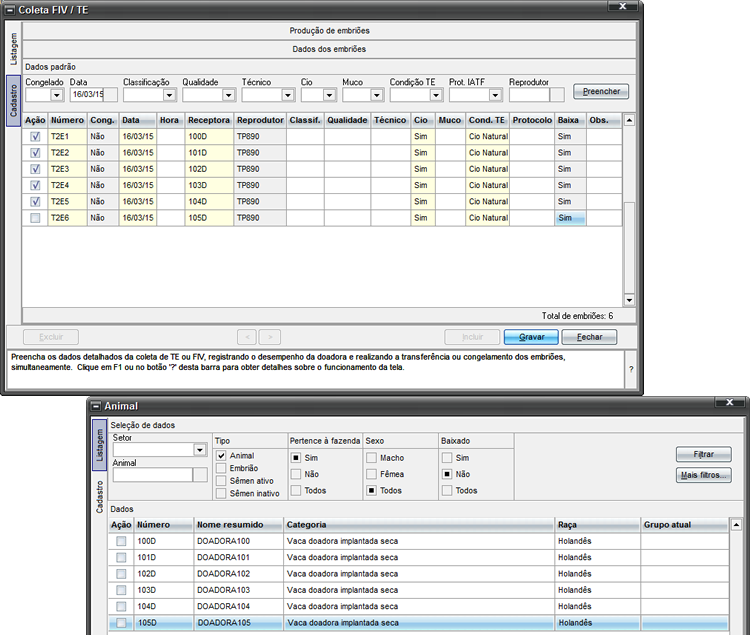Viewport: 750px width, 635px height.
Task: Uncheck the checkbox for embryo T2E3
Action: 35,169
